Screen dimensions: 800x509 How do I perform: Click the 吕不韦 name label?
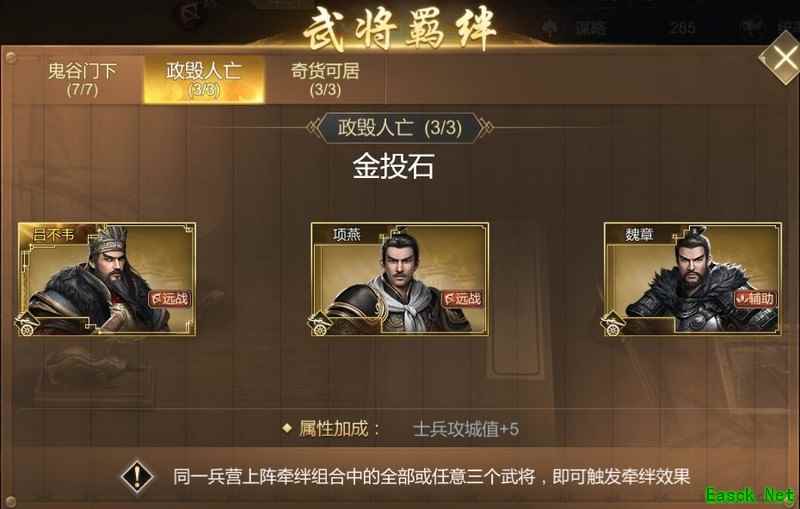click(x=53, y=235)
